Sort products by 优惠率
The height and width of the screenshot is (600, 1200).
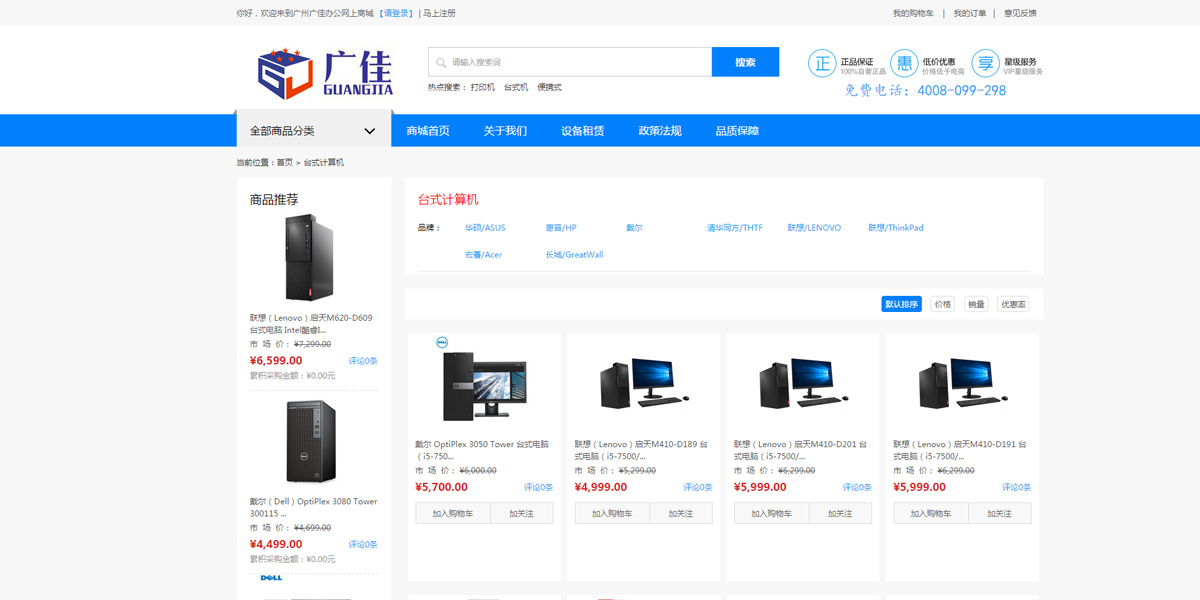click(x=1012, y=304)
